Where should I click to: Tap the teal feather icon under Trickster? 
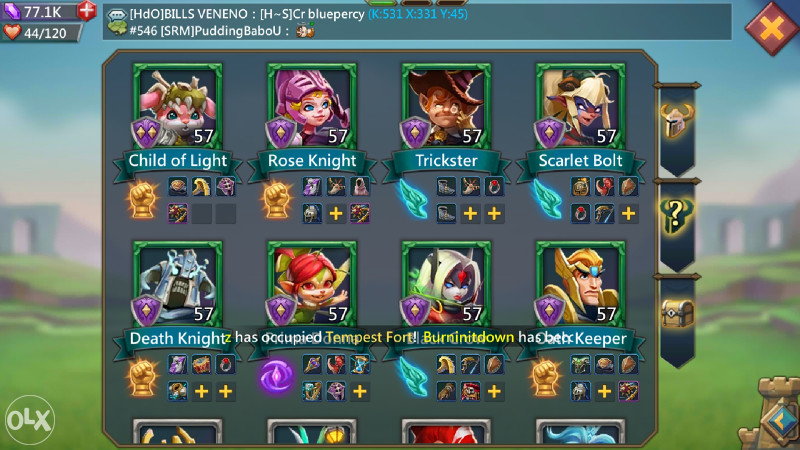pos(413,198)
